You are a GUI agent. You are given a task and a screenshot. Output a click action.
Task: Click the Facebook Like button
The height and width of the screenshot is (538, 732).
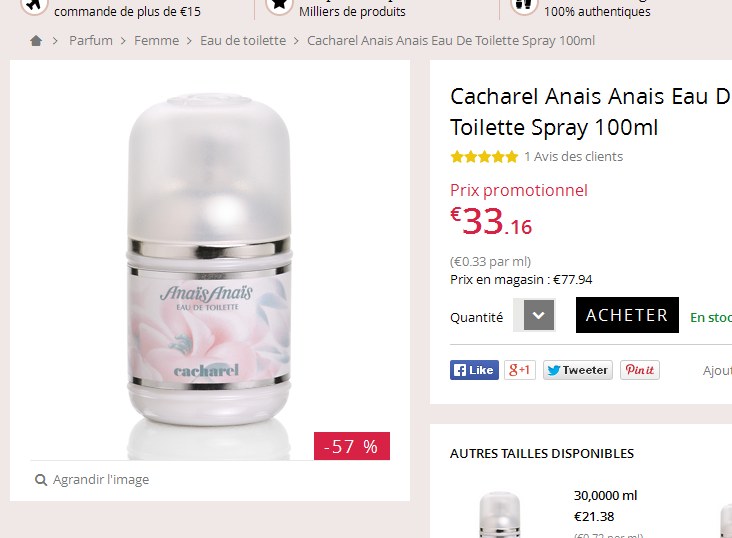pyautogui.click(x=474, y=370)
